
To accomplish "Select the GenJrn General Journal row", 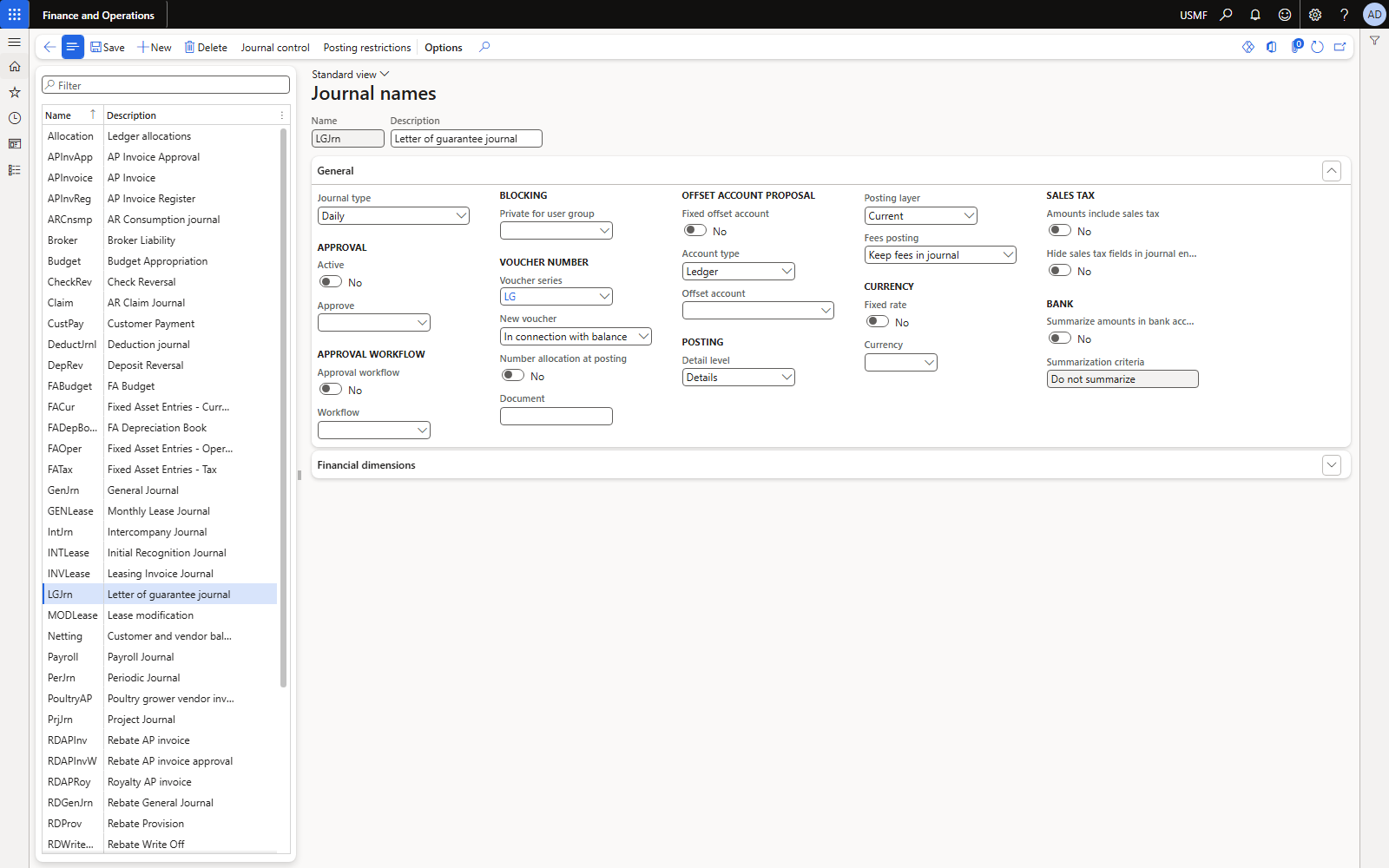I will 160,490.
